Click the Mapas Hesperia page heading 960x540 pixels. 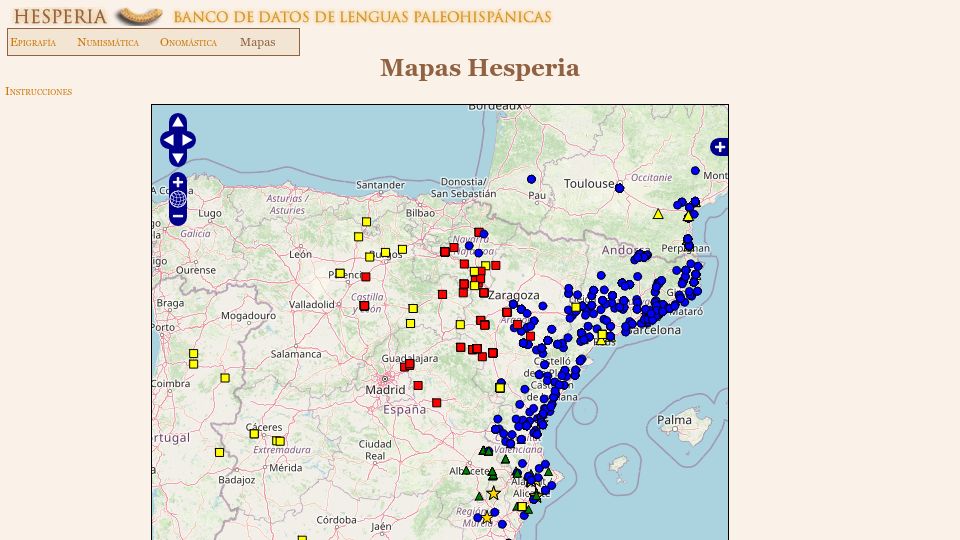click(x=479, y=68)
